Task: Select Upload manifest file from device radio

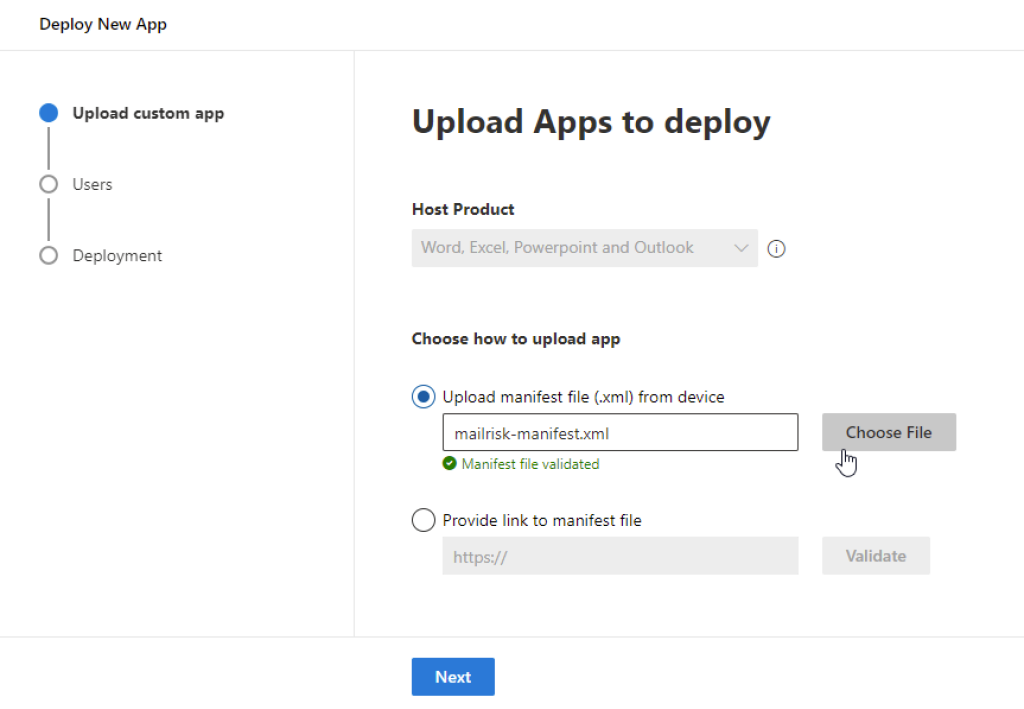Action: 424,397
